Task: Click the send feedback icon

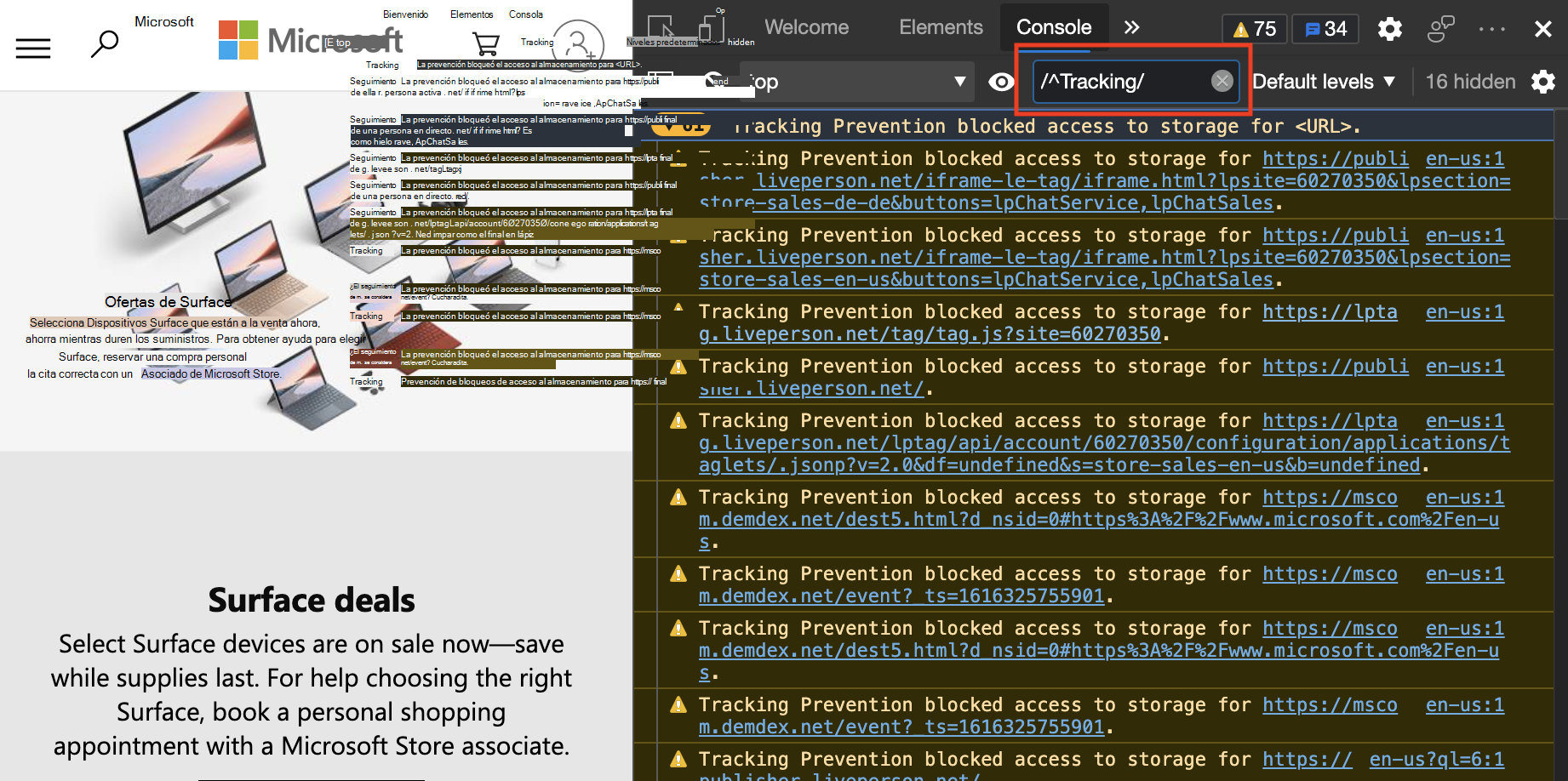Action: (x=1440, y=29)
